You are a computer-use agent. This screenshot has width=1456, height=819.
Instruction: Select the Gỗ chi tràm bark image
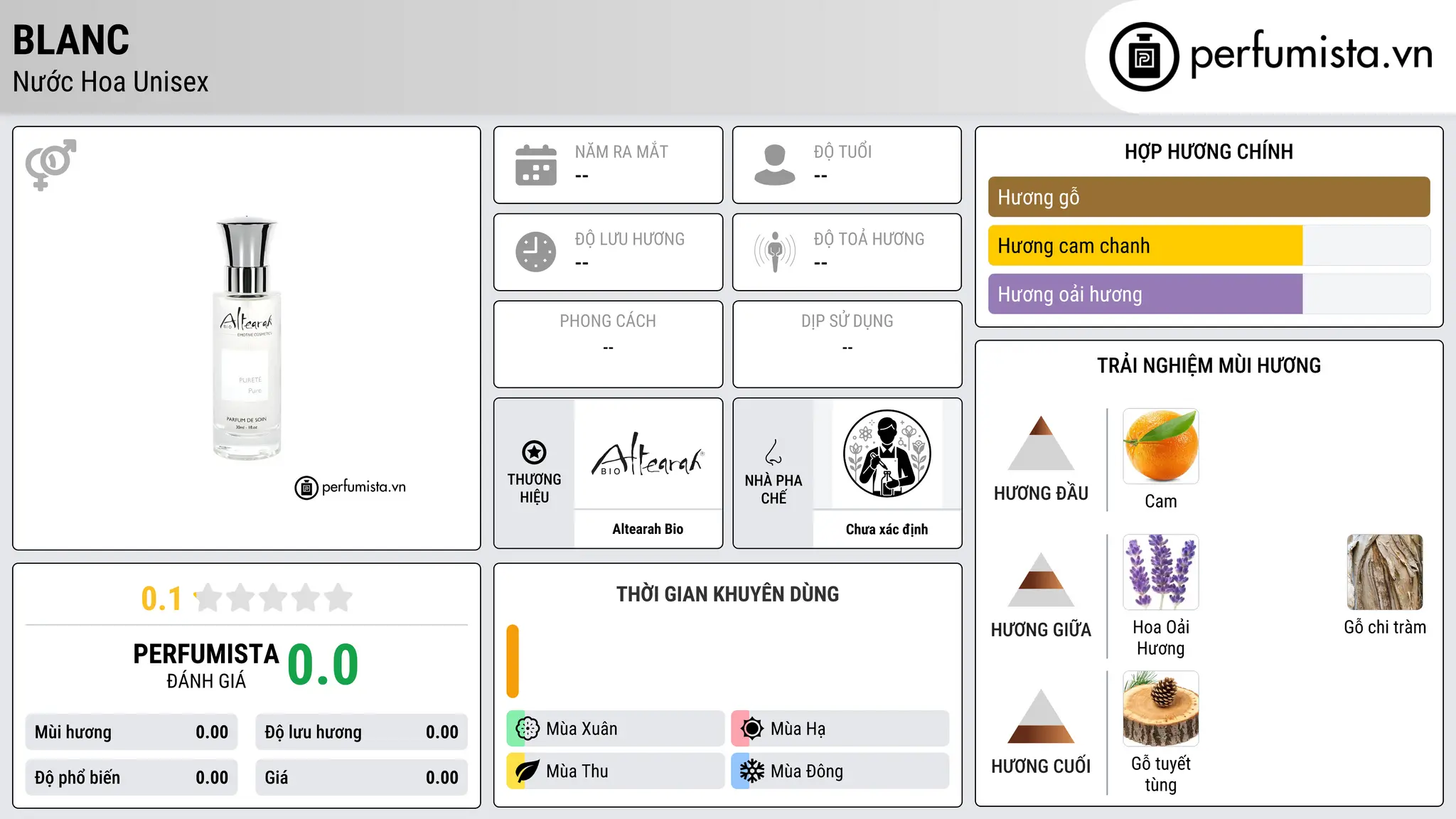[x=1385, y=572]
